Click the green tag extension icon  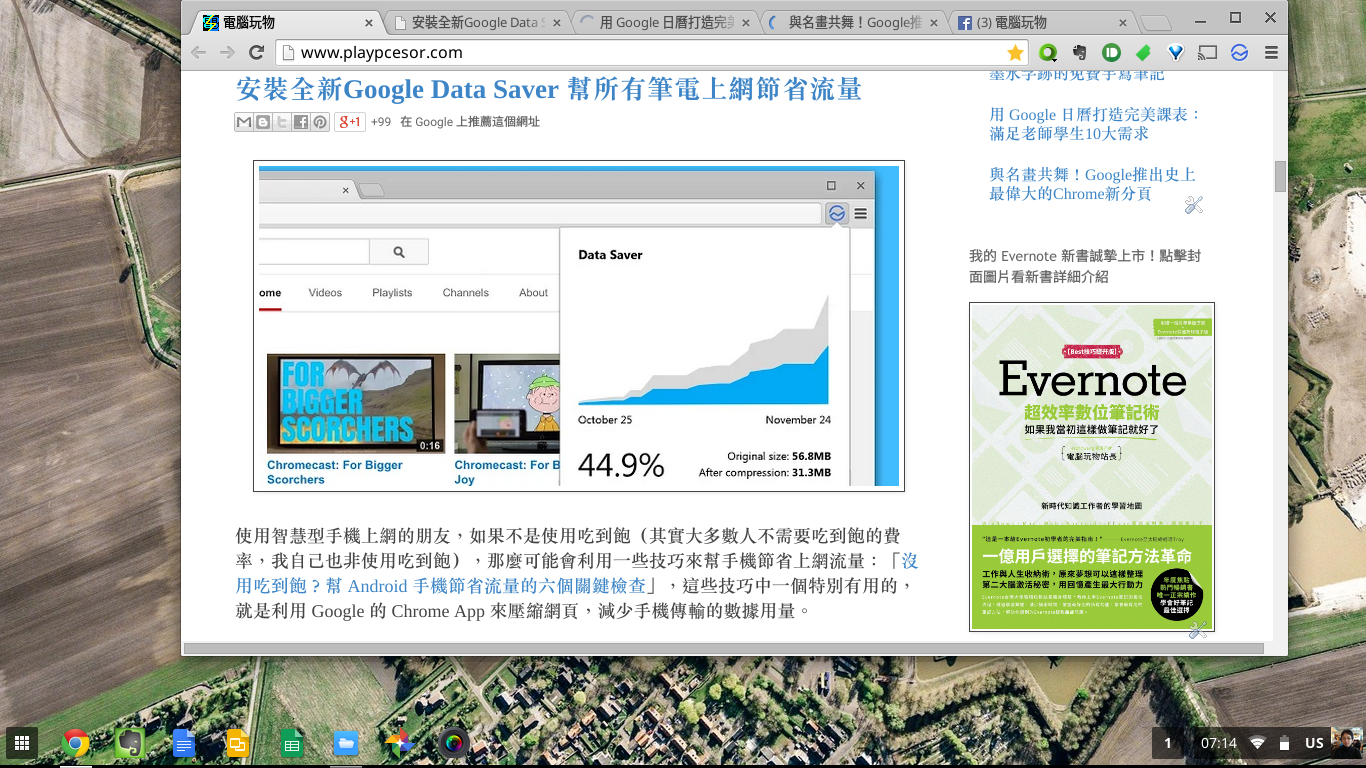pyautogui.click(x=1143, y=53)
